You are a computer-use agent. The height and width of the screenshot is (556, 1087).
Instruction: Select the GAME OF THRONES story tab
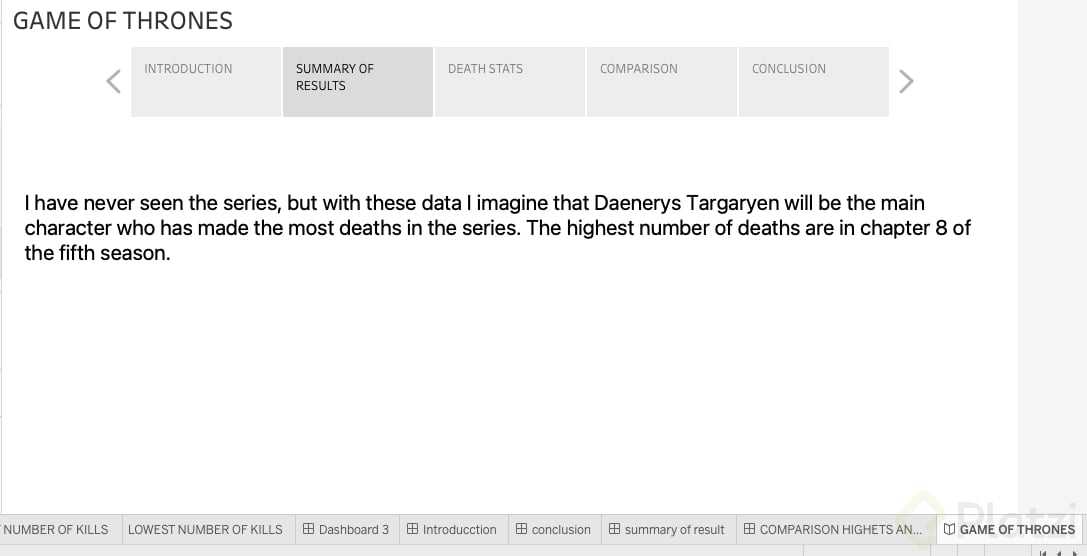click(1009, 530)
